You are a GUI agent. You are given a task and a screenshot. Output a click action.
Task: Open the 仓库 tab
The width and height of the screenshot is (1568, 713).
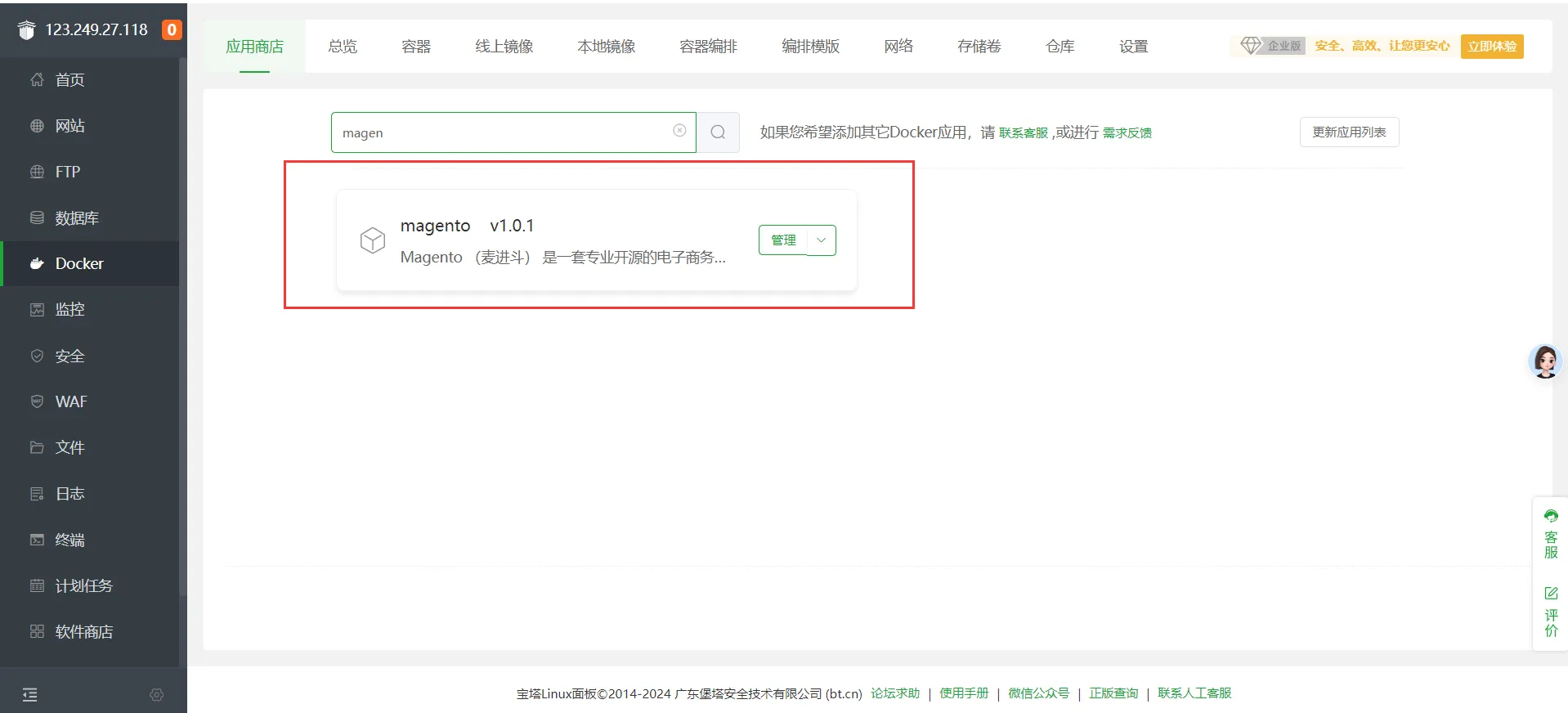tap(1060, 47)
